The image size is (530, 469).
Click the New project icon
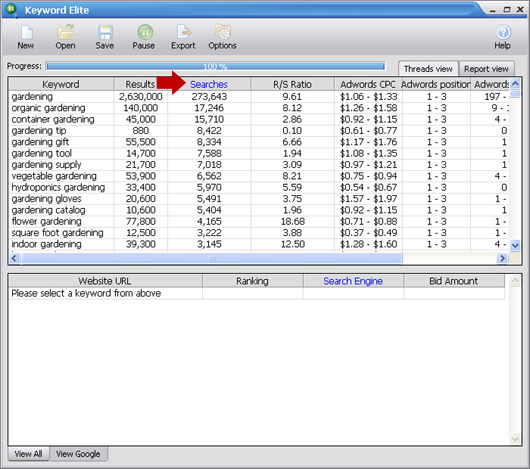pos(26,37)
